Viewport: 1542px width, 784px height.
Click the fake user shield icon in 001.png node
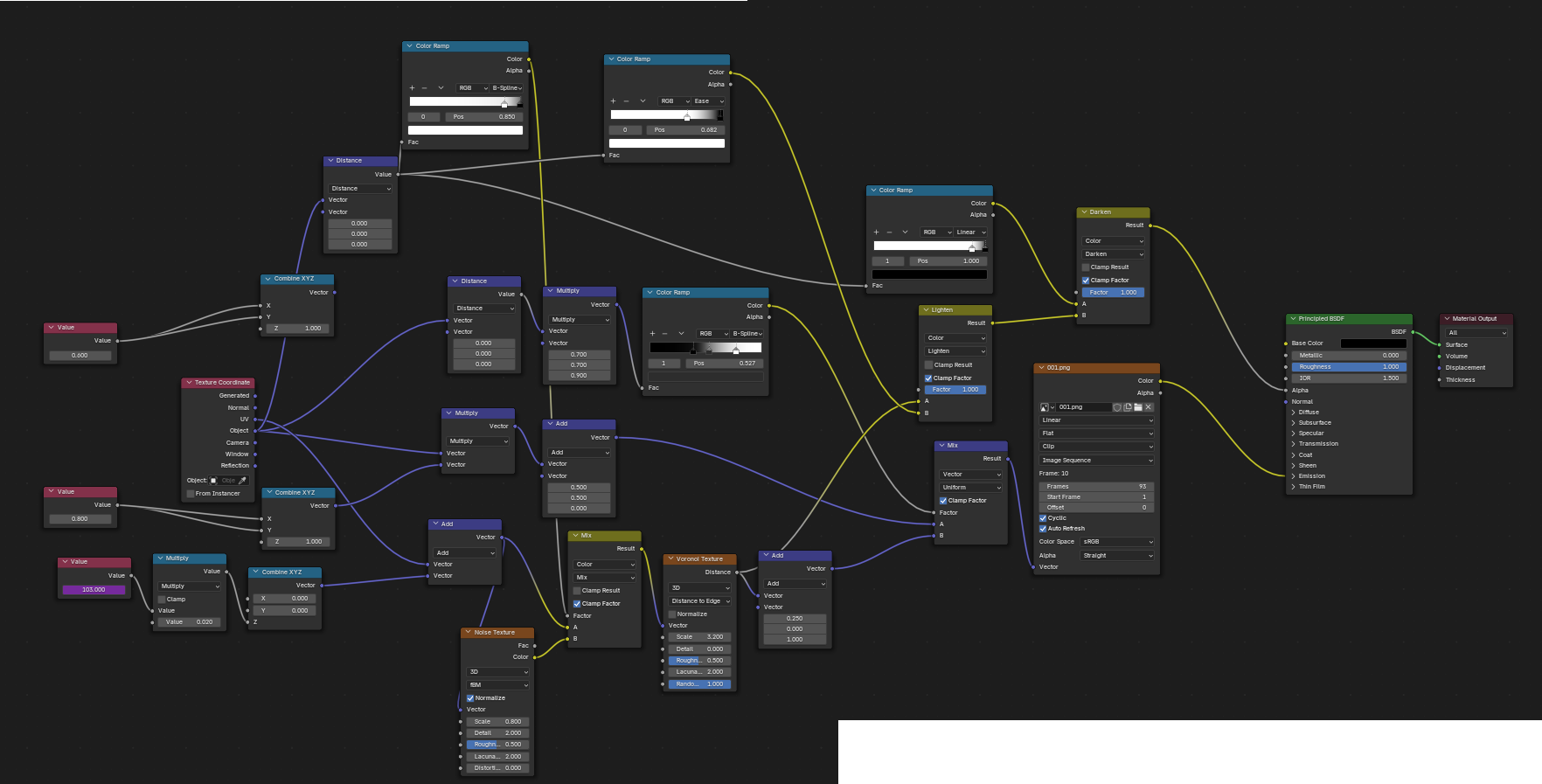(1117, 407)
